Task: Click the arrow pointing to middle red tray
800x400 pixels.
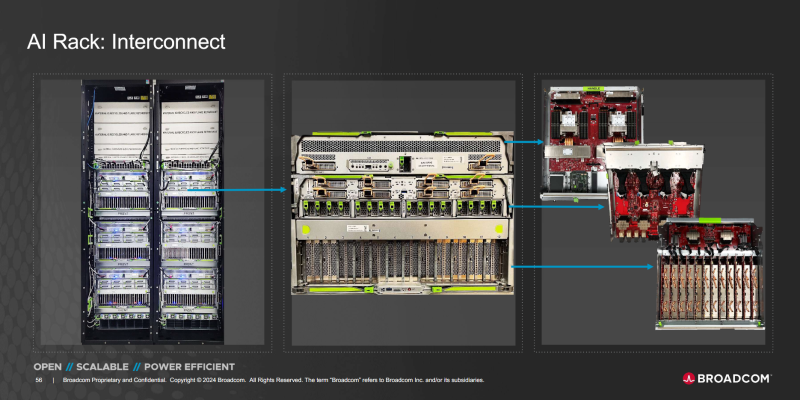Action: point(555,207)
